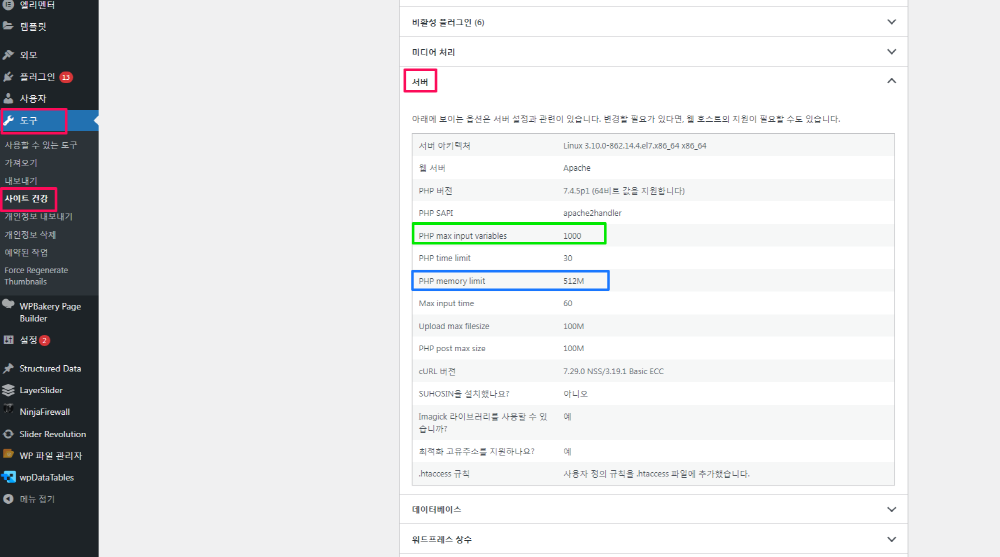The image size is (1000, 557).
Task: Go to 가져오기 submenu link
Action: (21, 163)
